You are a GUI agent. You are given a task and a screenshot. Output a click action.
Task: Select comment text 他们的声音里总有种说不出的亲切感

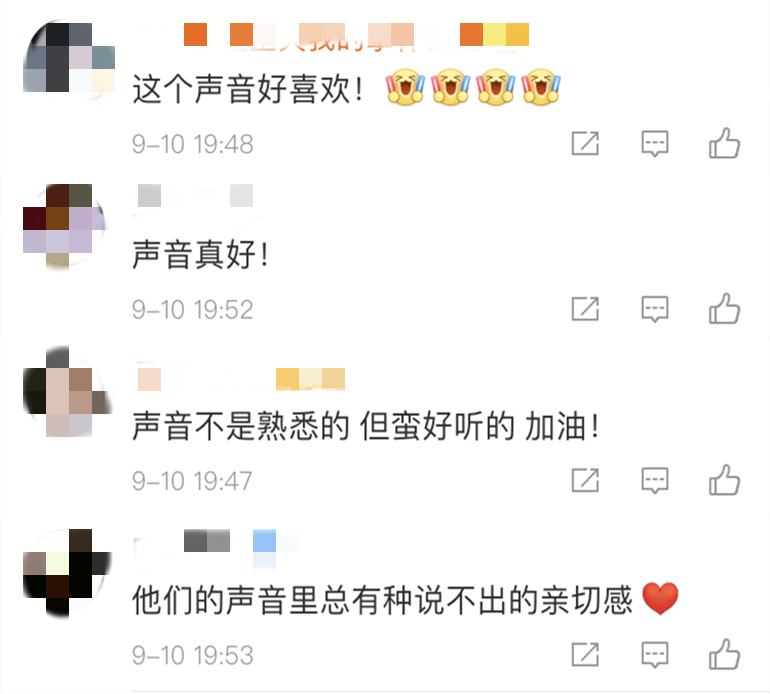click(382, 600)
